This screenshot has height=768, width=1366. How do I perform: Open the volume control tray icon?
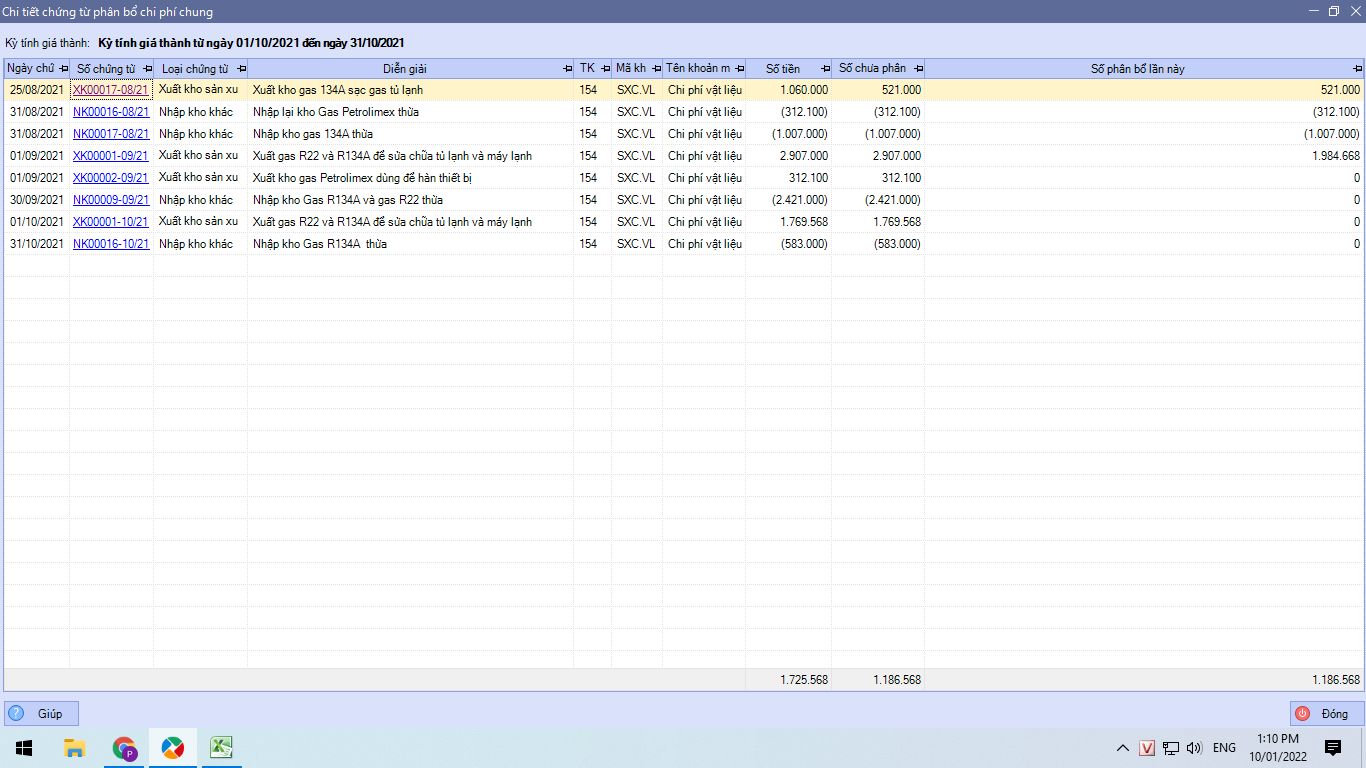pos(1194,747)
